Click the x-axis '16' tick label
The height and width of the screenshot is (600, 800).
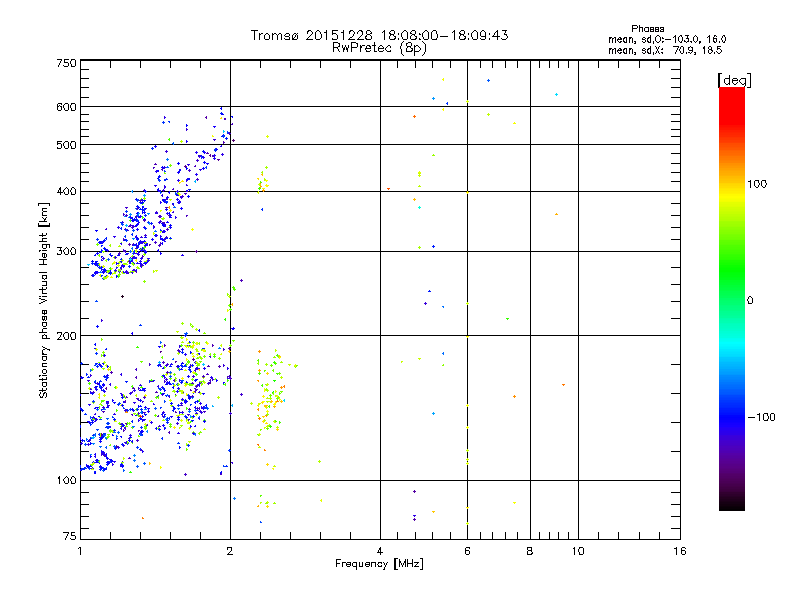click(x=680, y=551)
